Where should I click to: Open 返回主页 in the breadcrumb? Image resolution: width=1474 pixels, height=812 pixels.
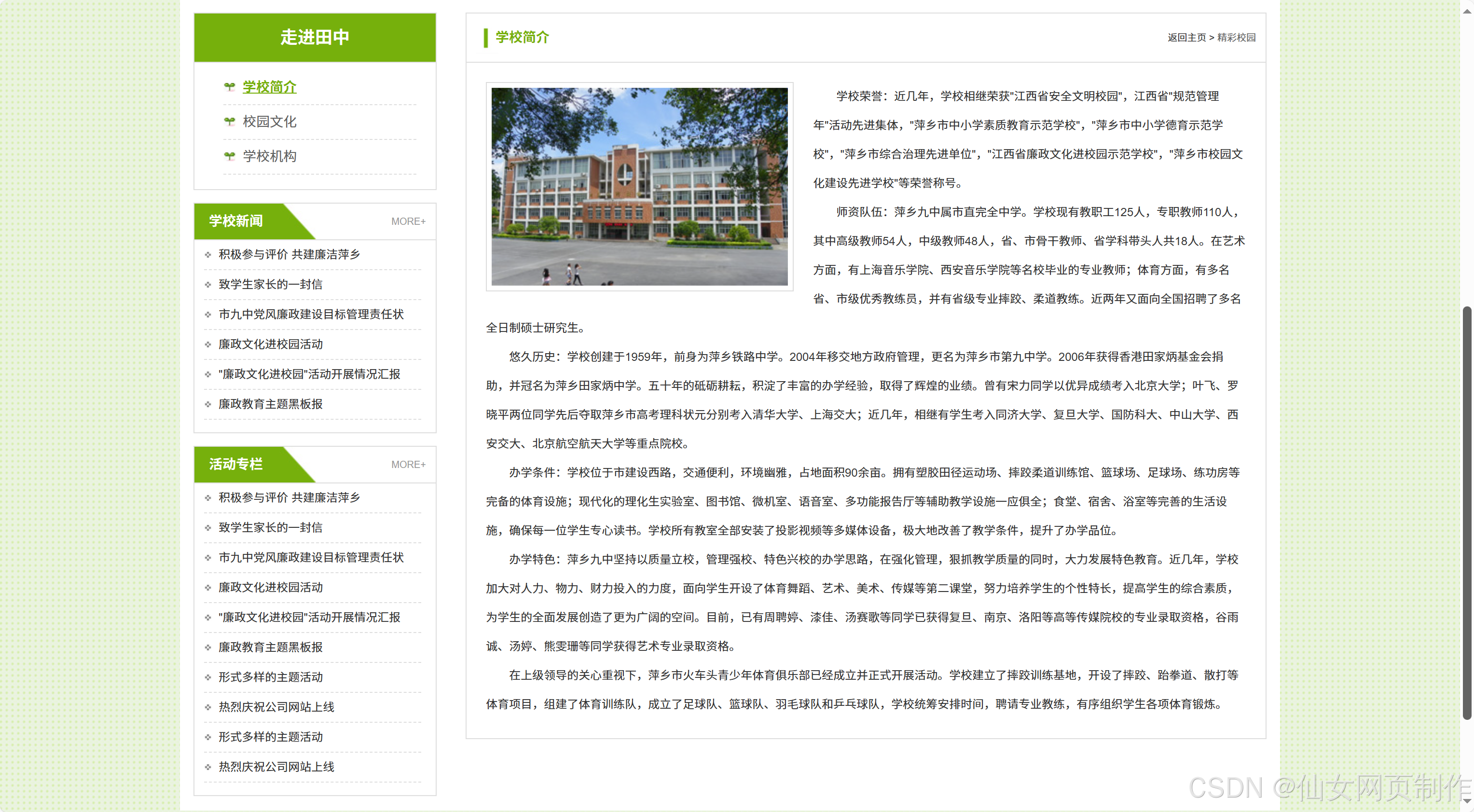click(1186, 37)
